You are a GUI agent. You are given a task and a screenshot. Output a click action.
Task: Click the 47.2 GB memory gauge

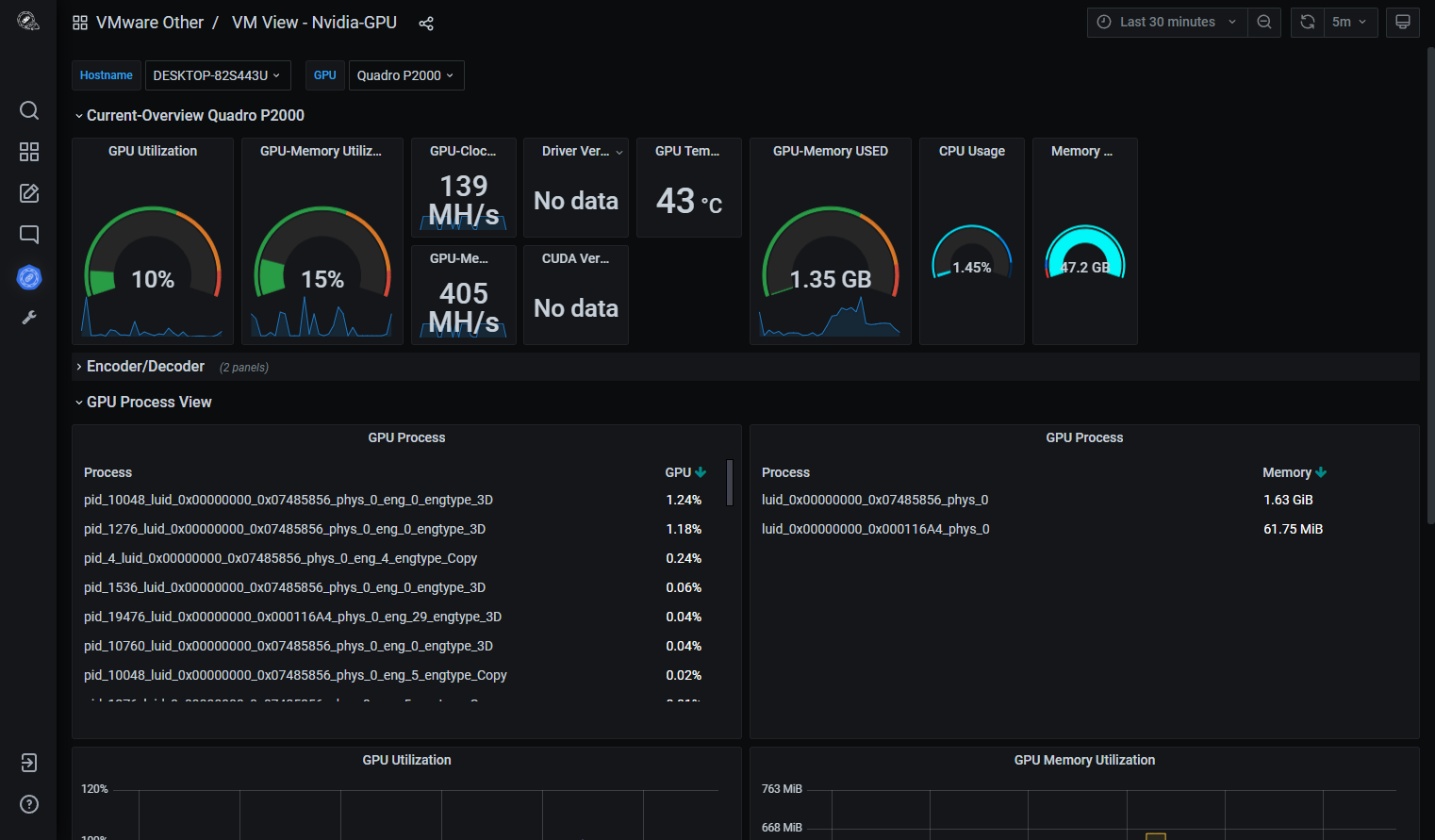1085,252
